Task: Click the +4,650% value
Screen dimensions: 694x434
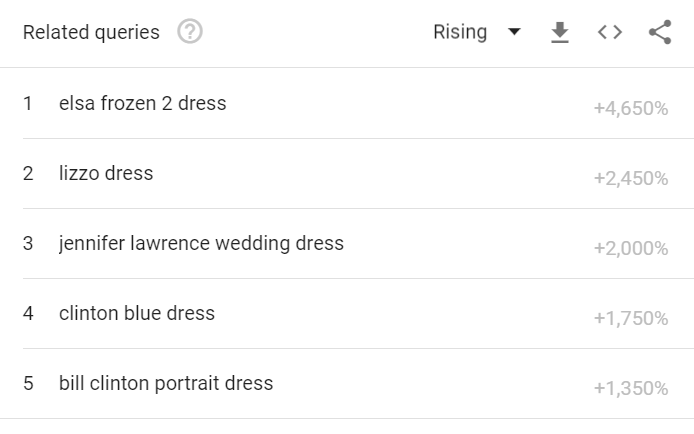Action: coord(631,108)
